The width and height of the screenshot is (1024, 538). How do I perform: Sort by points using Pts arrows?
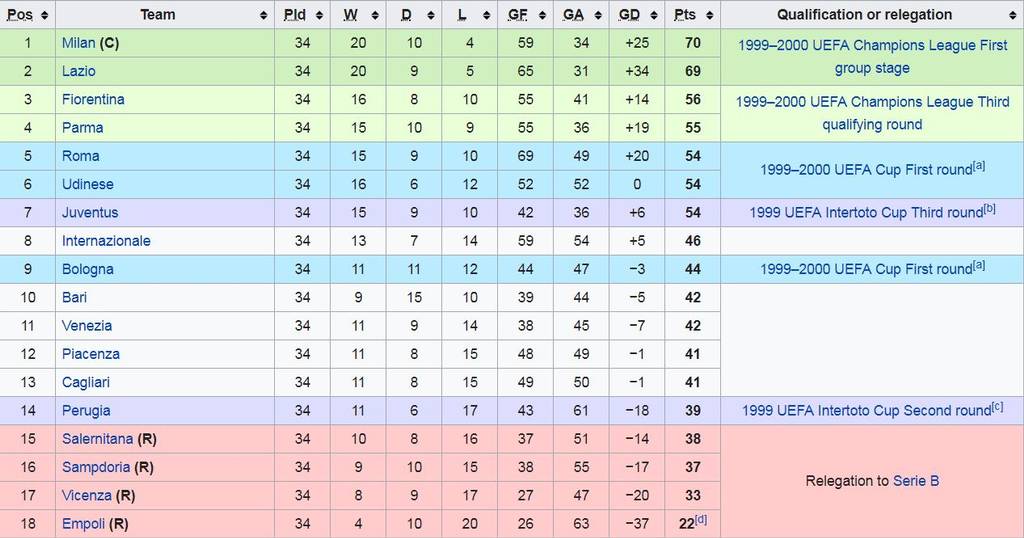coord(709,15)
